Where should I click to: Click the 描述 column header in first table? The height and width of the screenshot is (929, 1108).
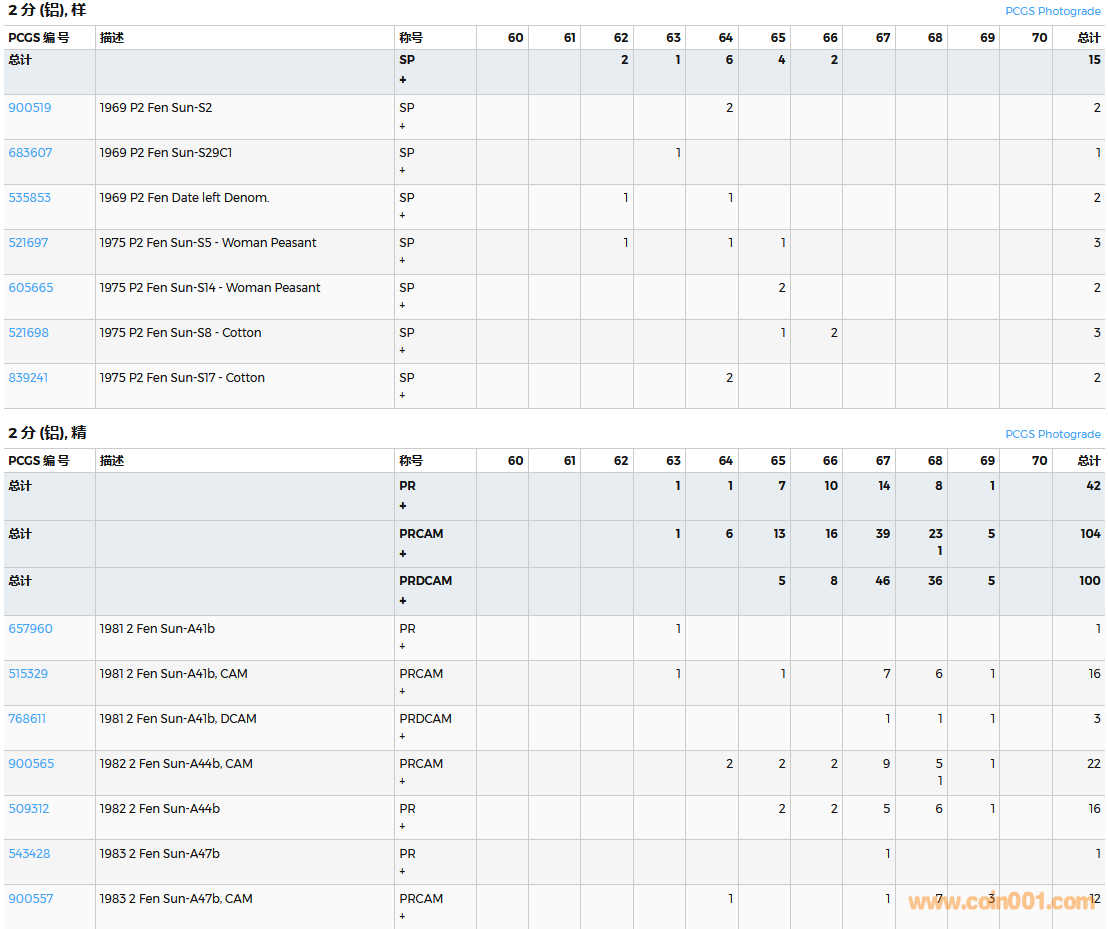(x=112, y=38)
